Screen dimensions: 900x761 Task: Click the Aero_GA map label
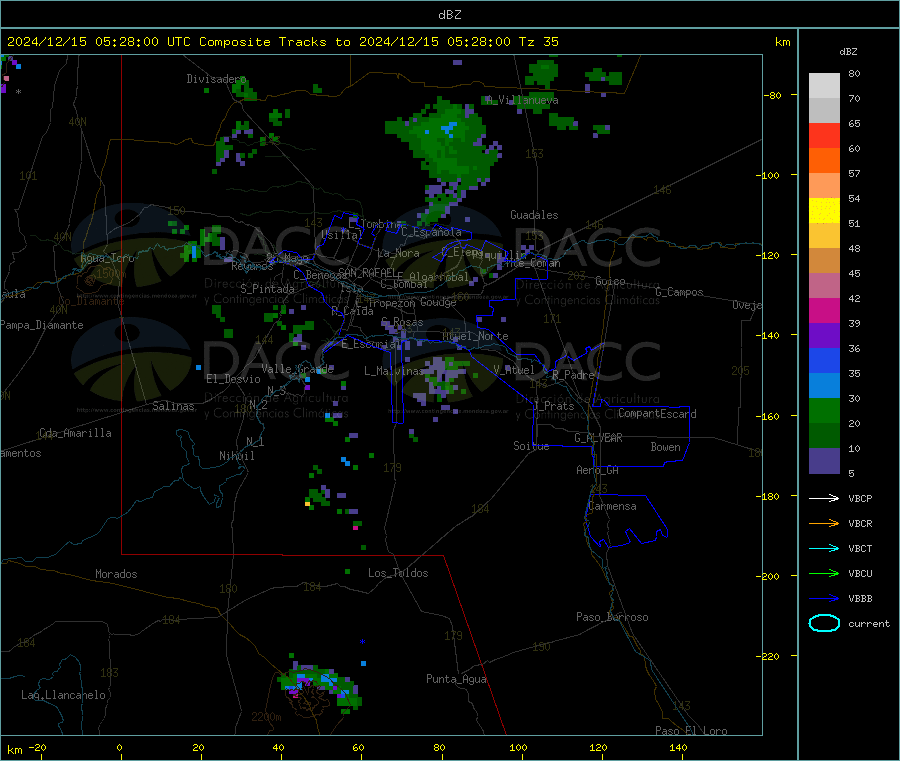597,470
